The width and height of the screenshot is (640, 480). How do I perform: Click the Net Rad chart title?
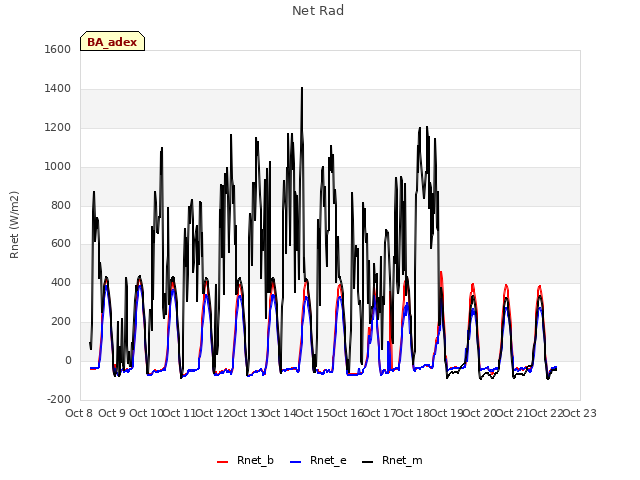click(x=318, y=11)
